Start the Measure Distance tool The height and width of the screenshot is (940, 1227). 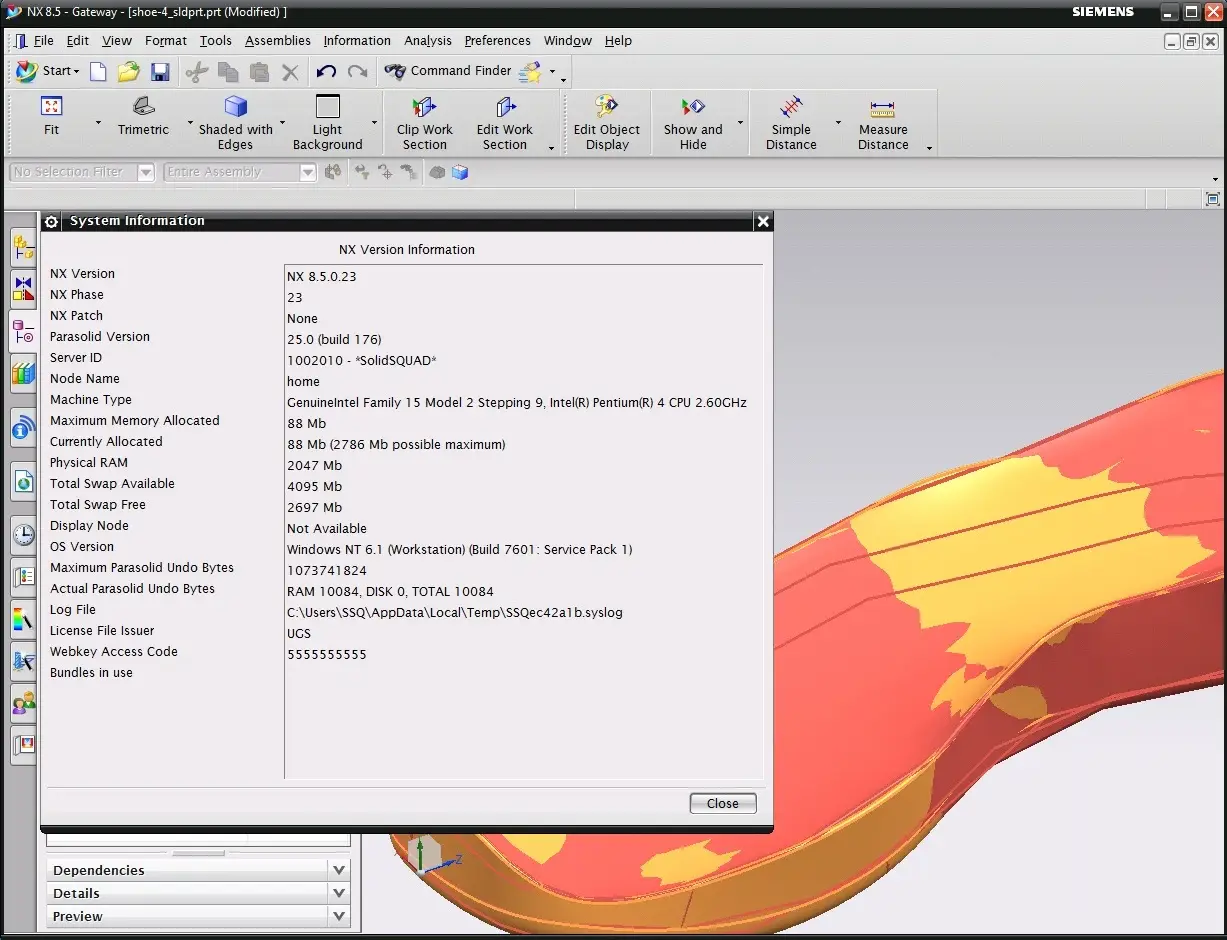883,122
